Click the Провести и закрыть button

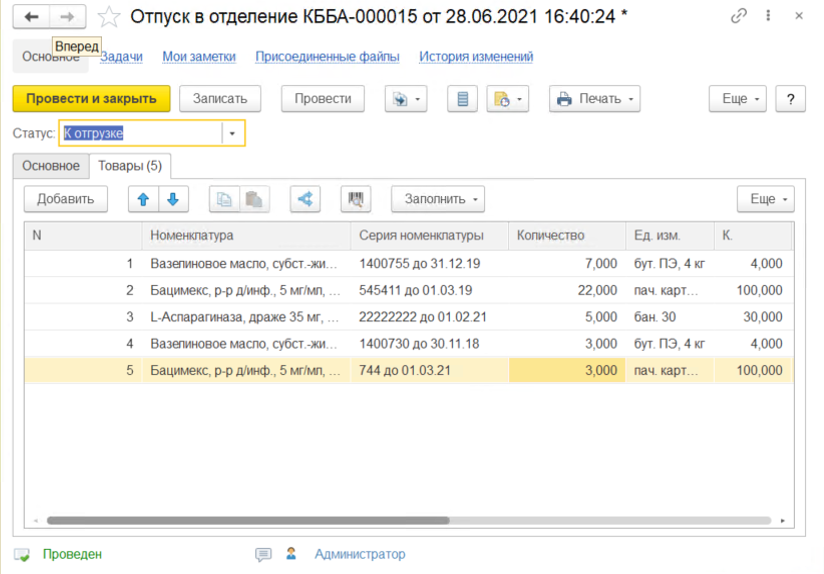click(91, 99)
